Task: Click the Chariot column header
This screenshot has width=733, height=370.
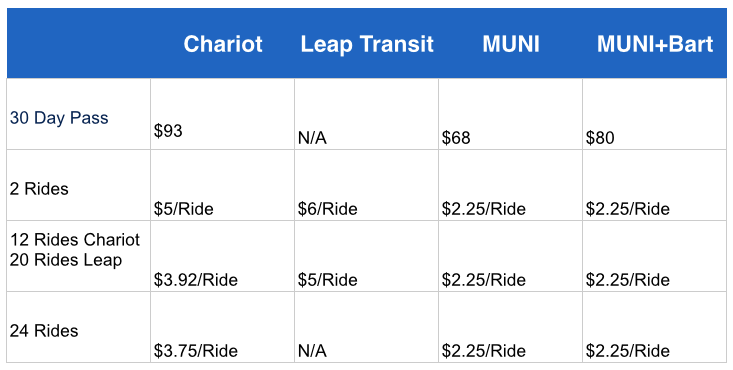Action: point(223,44)
